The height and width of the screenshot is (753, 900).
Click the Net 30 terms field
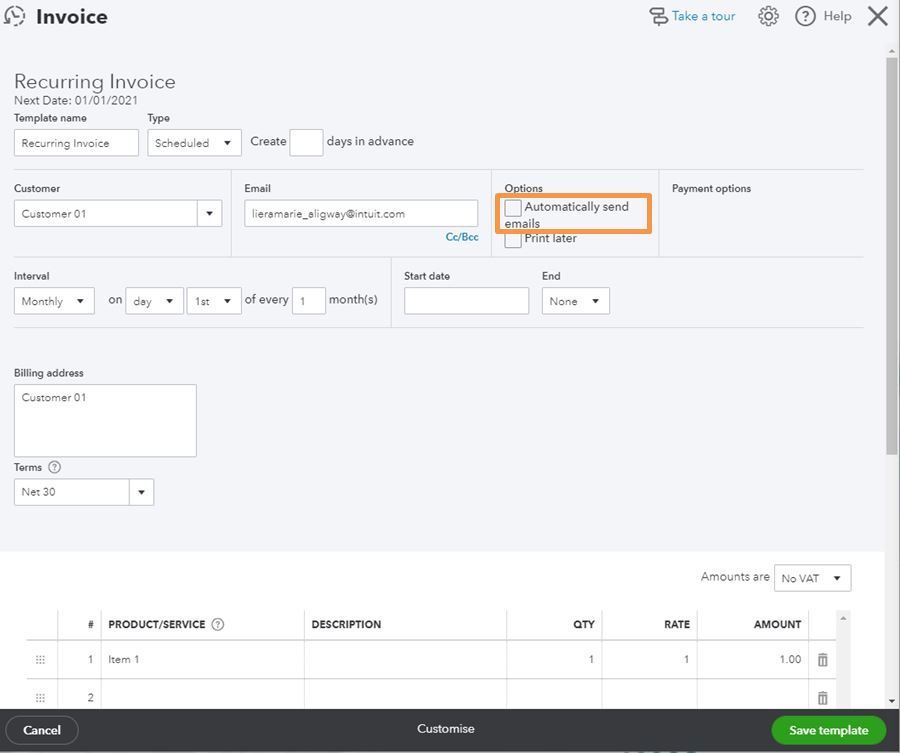[x=72, y=492]
